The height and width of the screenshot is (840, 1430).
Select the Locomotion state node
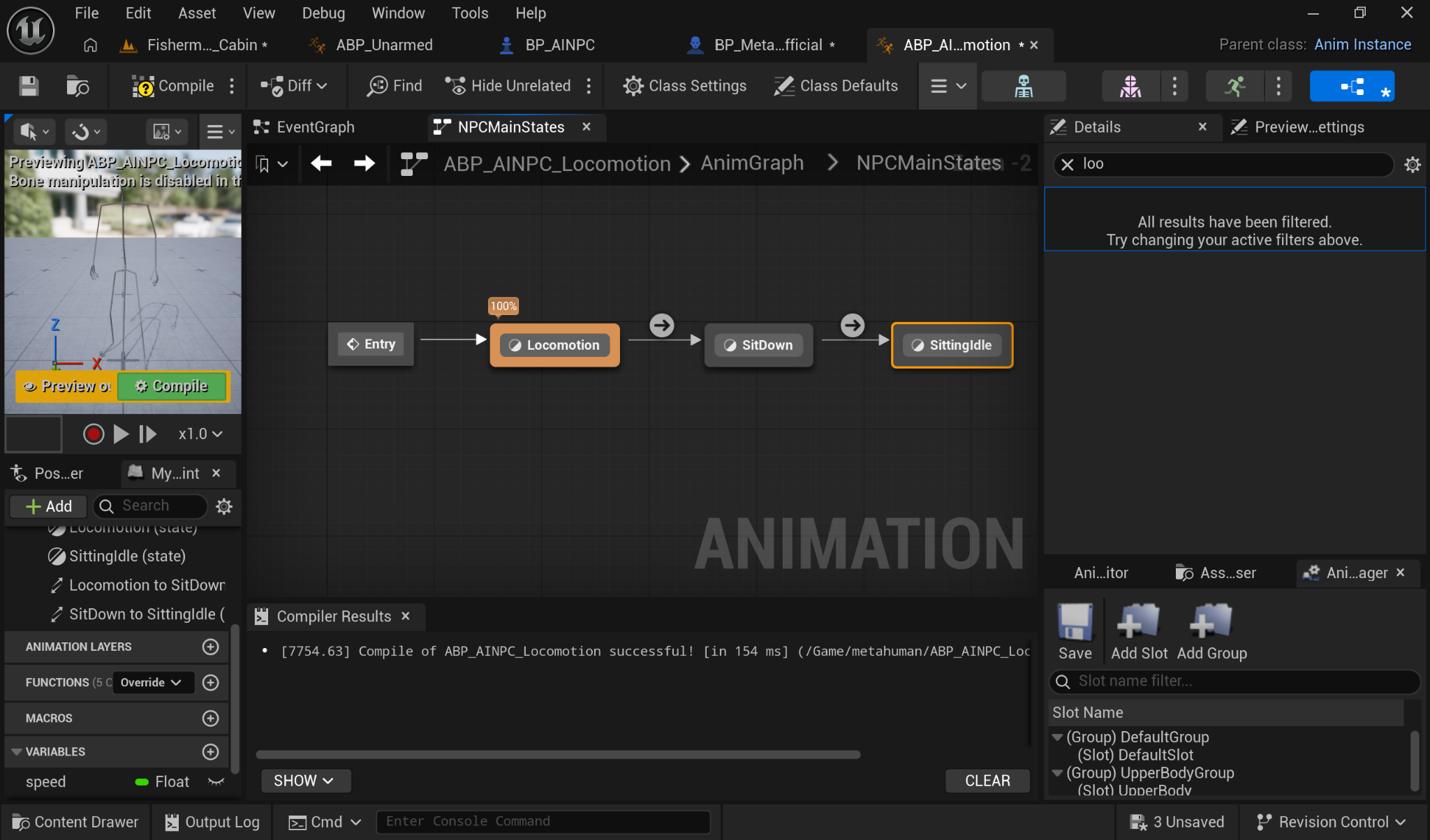pyautogui.click(x=555, y=345)
